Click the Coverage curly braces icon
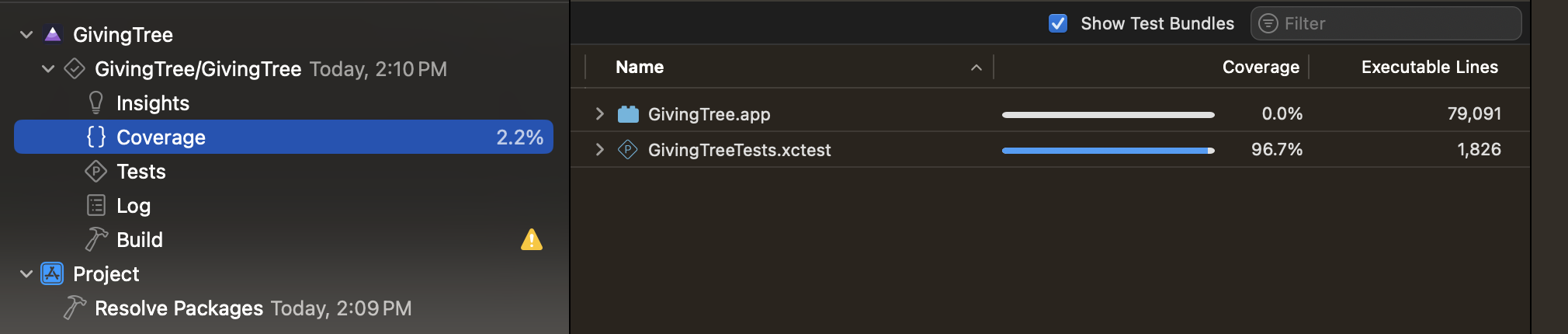The image size is (1568, 334). [x=96, y=137]
